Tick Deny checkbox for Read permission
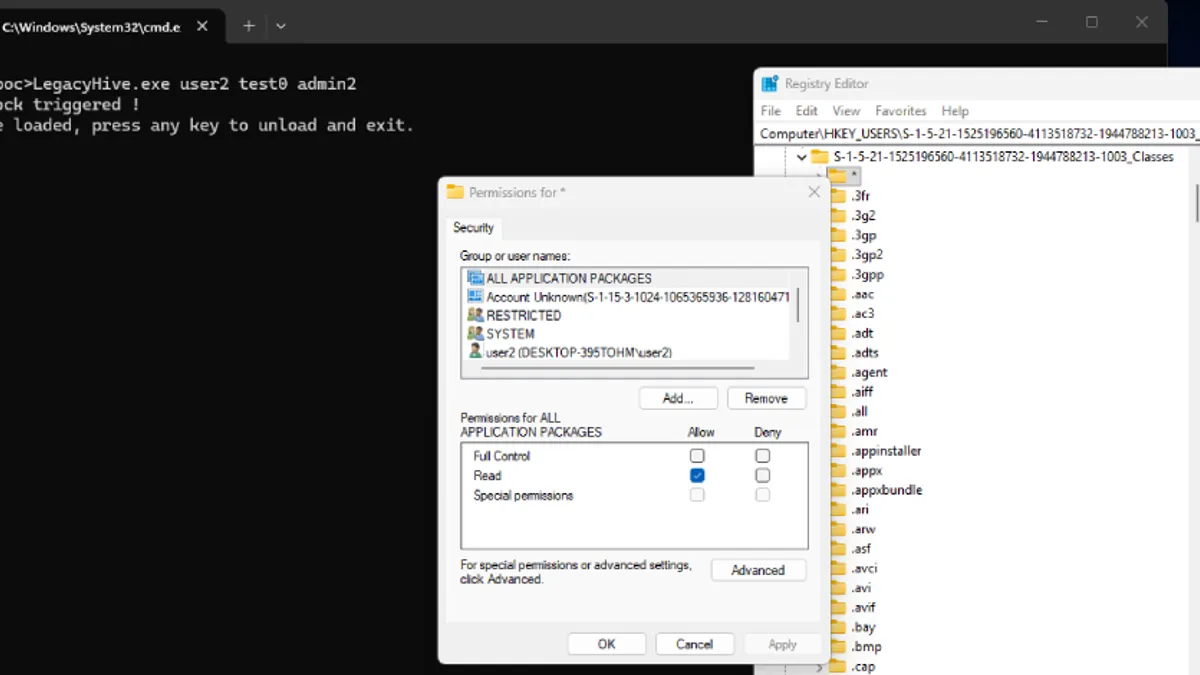This screenshot has height=675, width=1200. pos(763,475)
